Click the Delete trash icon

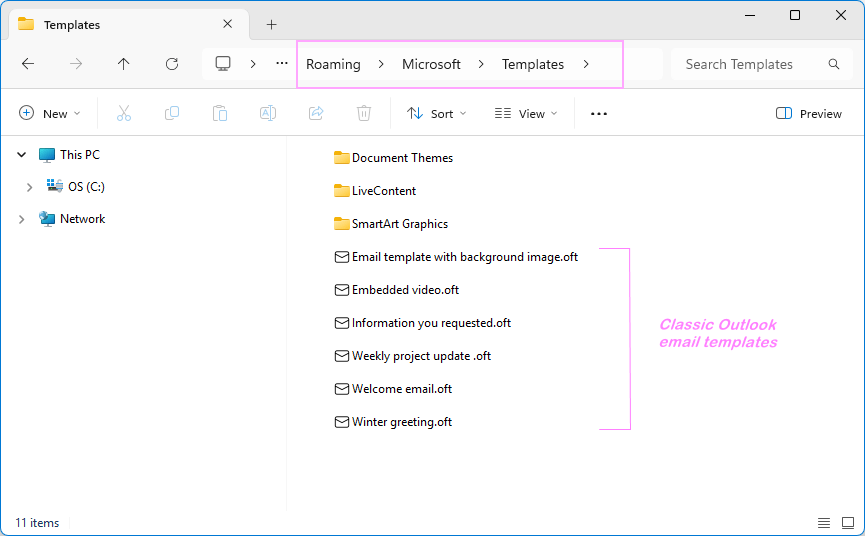click(x=364, y=114)
